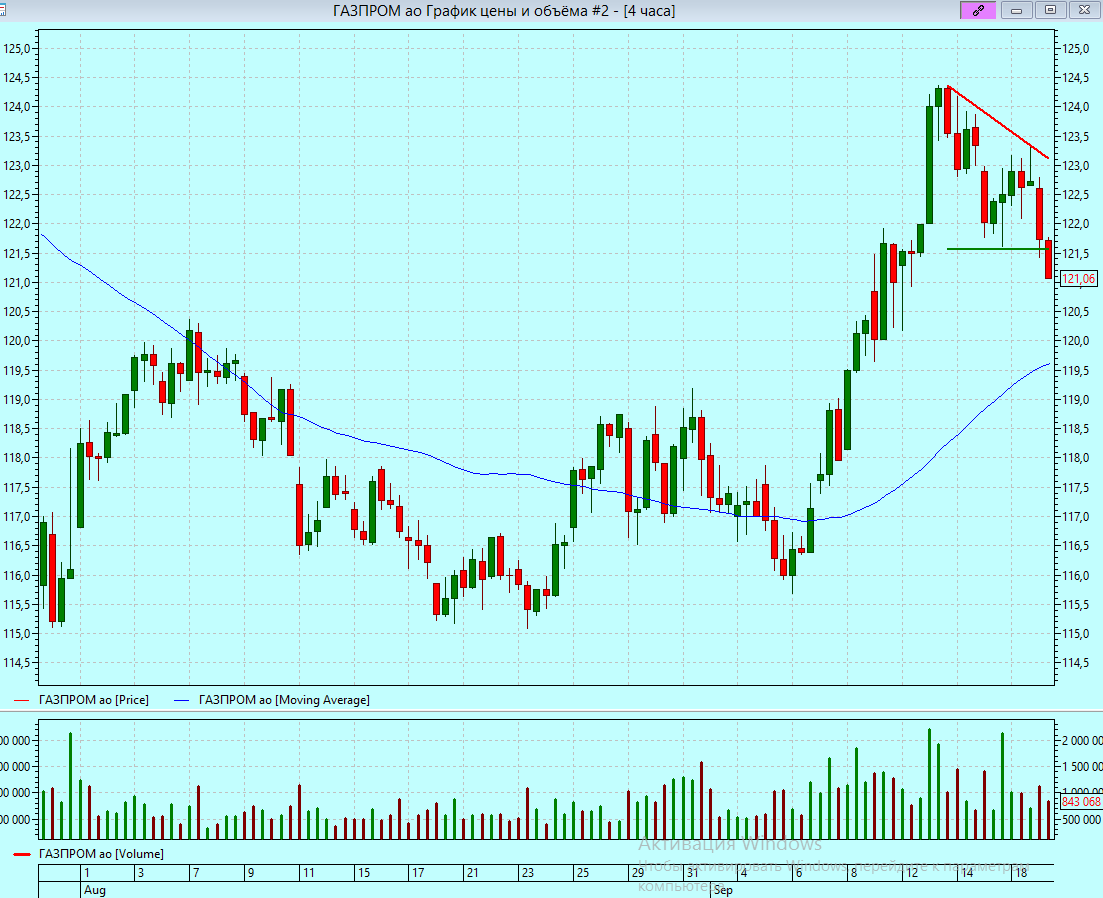1103x898 pixels.
Task: Select the green horizontal support line
Action: pos(997,249)
